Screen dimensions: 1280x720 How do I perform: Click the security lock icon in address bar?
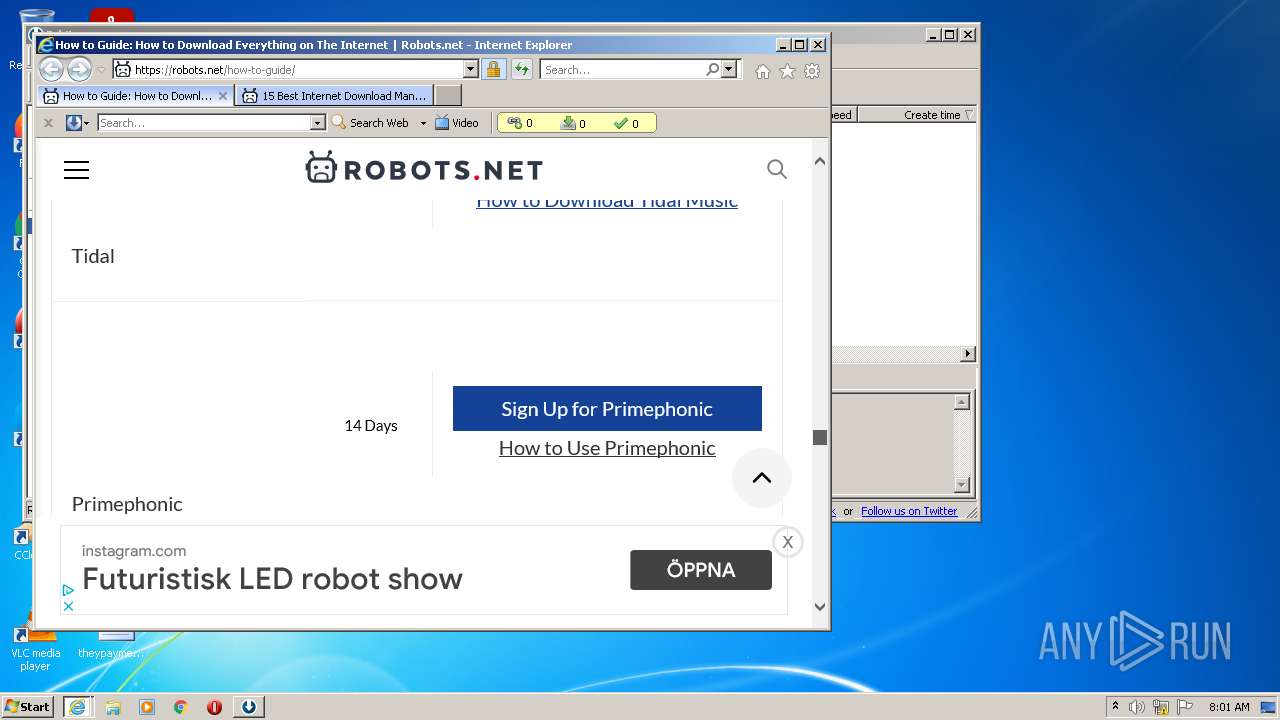coord(493,69)
